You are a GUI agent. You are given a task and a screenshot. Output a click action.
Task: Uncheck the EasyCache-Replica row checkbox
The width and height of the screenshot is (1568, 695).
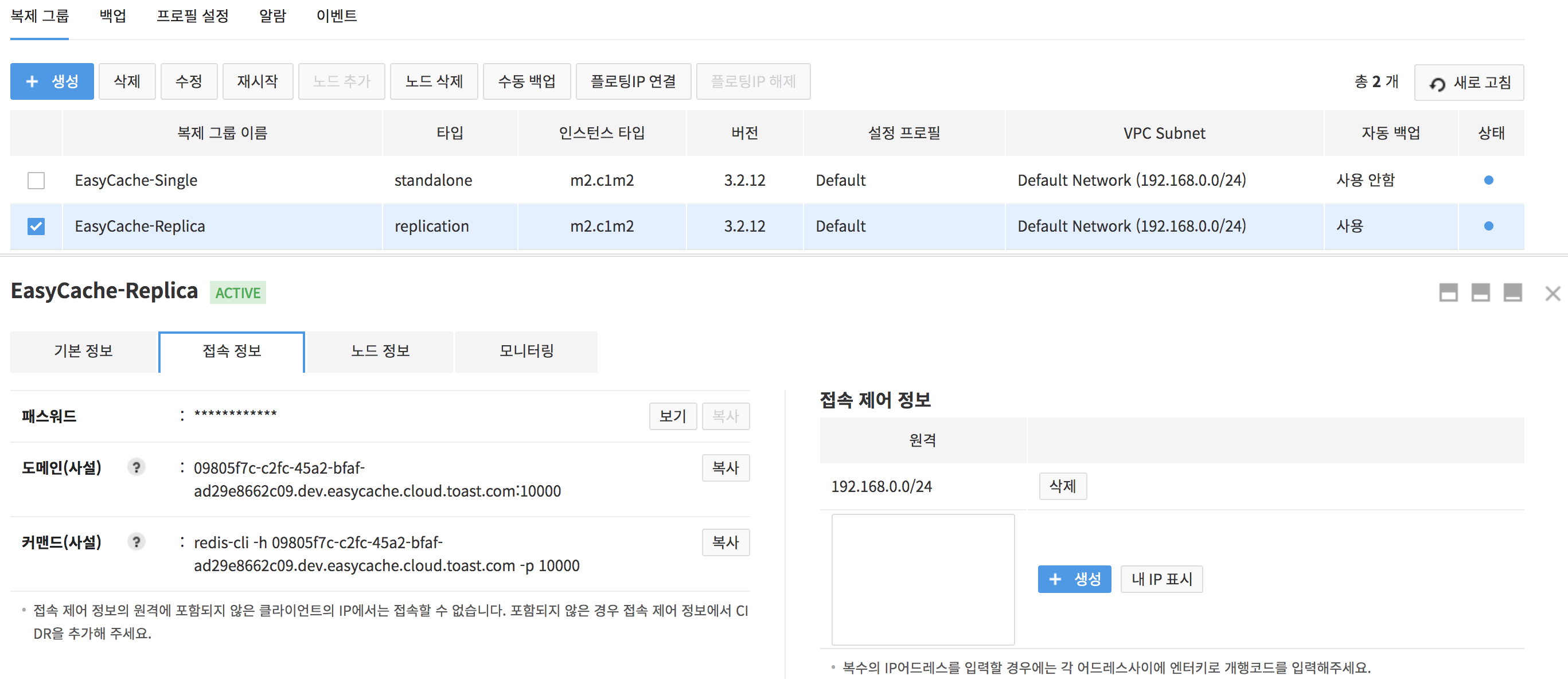pos(36,227)
